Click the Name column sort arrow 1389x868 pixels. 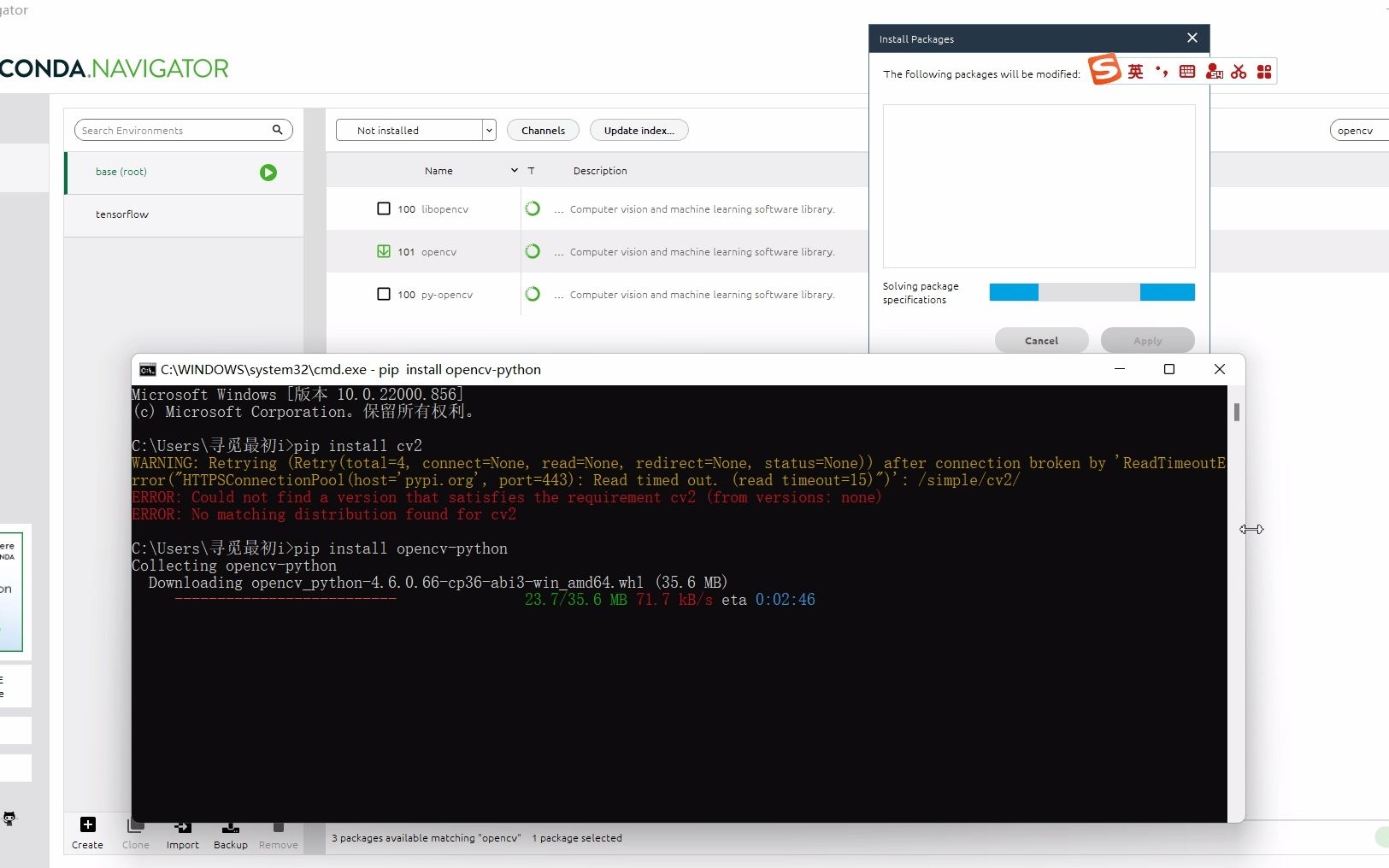tap(514, 171)
